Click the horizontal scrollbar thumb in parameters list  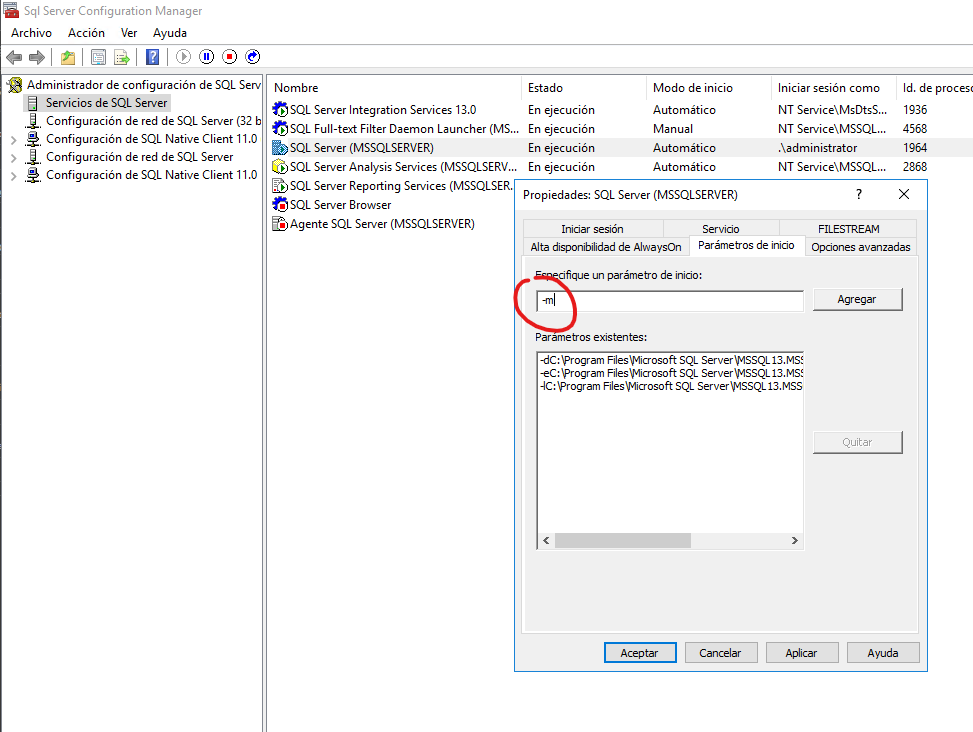point(623,540)
